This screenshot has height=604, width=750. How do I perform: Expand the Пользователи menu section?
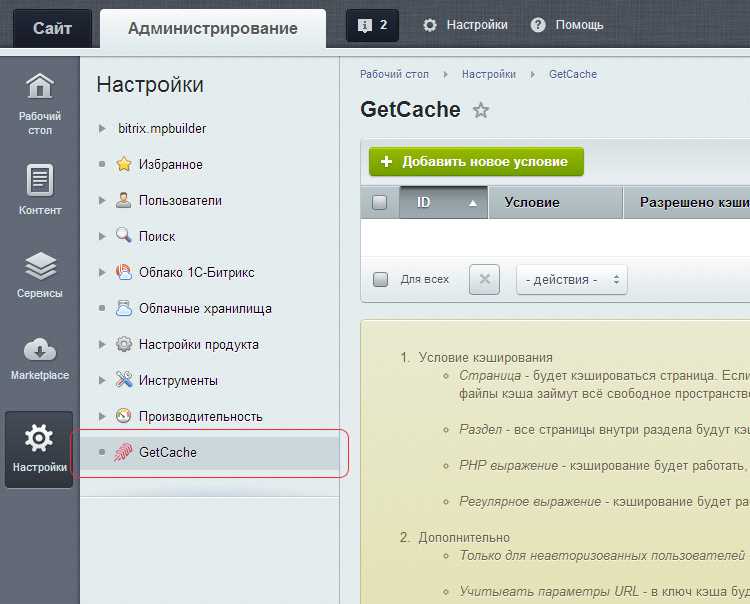(x=102, y=200)
